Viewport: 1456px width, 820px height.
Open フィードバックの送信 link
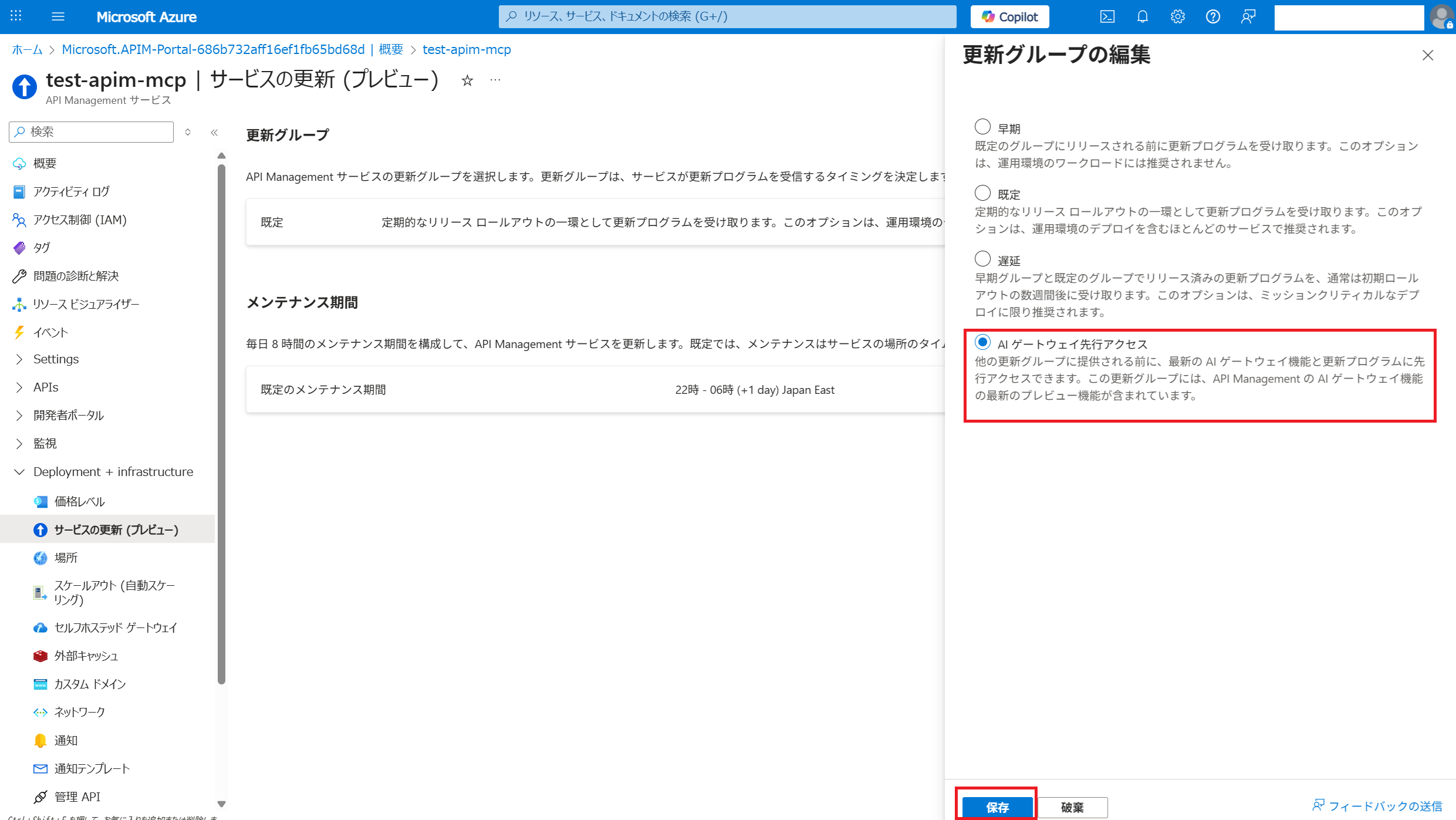pyautogui.click(x=1377, y=806)
